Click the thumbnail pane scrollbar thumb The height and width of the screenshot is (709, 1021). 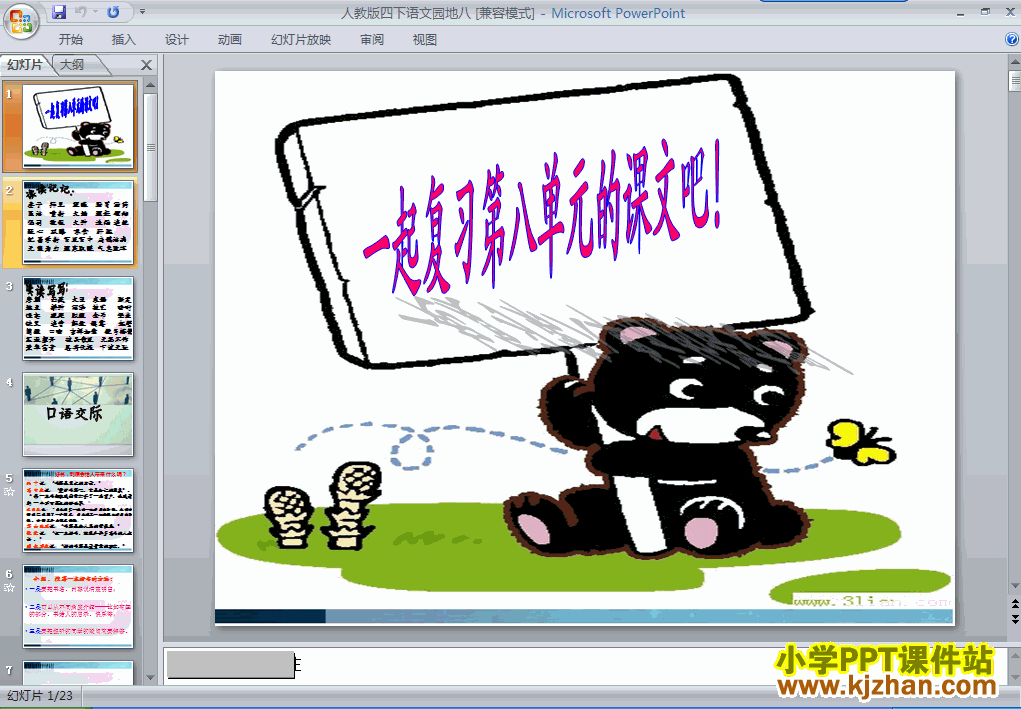[150, 147]
